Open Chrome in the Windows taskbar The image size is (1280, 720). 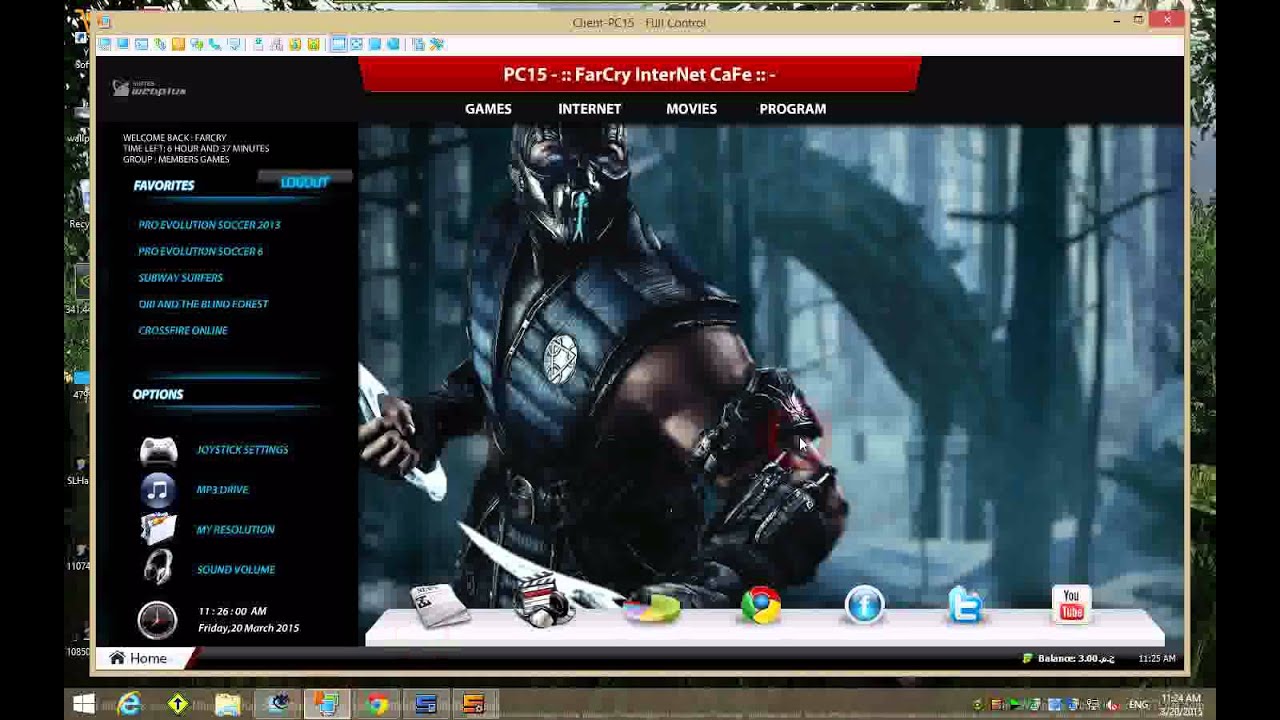377,705
